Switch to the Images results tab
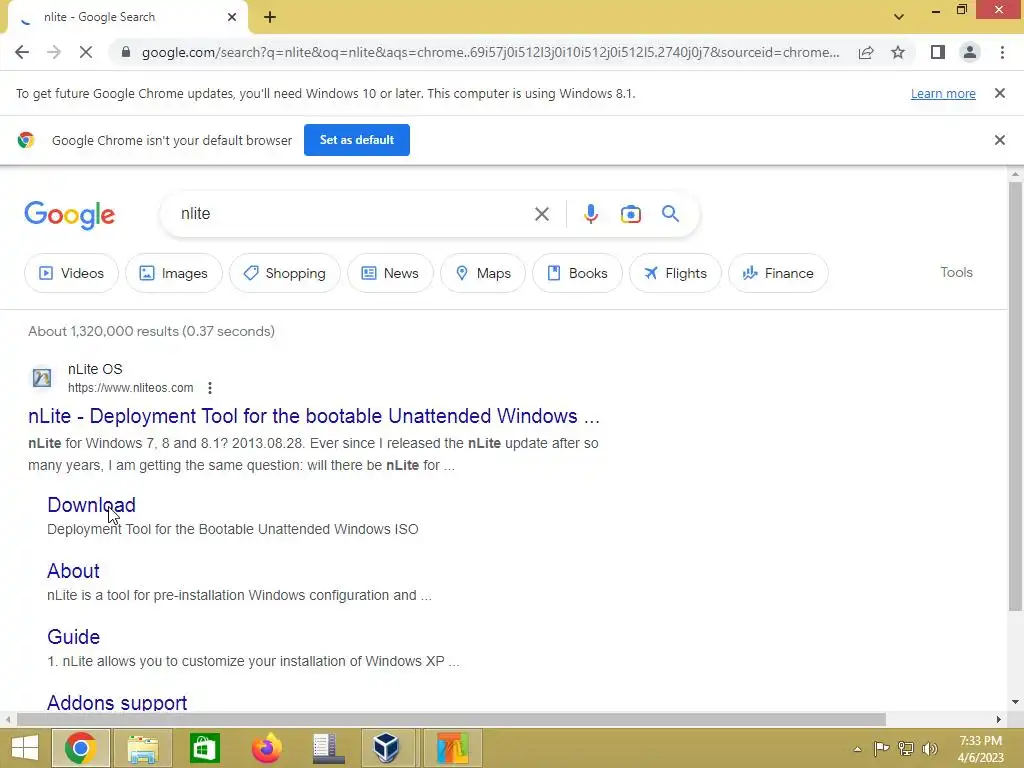Viewport: 1024px width, 768px height. [x=174, y=273]
